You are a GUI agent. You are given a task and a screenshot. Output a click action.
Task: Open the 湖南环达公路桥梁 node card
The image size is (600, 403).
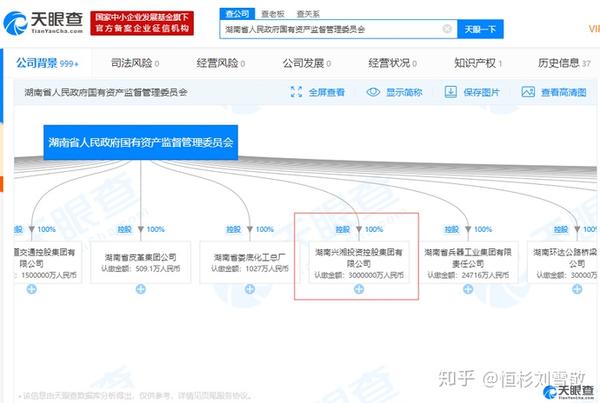point(563,262)
